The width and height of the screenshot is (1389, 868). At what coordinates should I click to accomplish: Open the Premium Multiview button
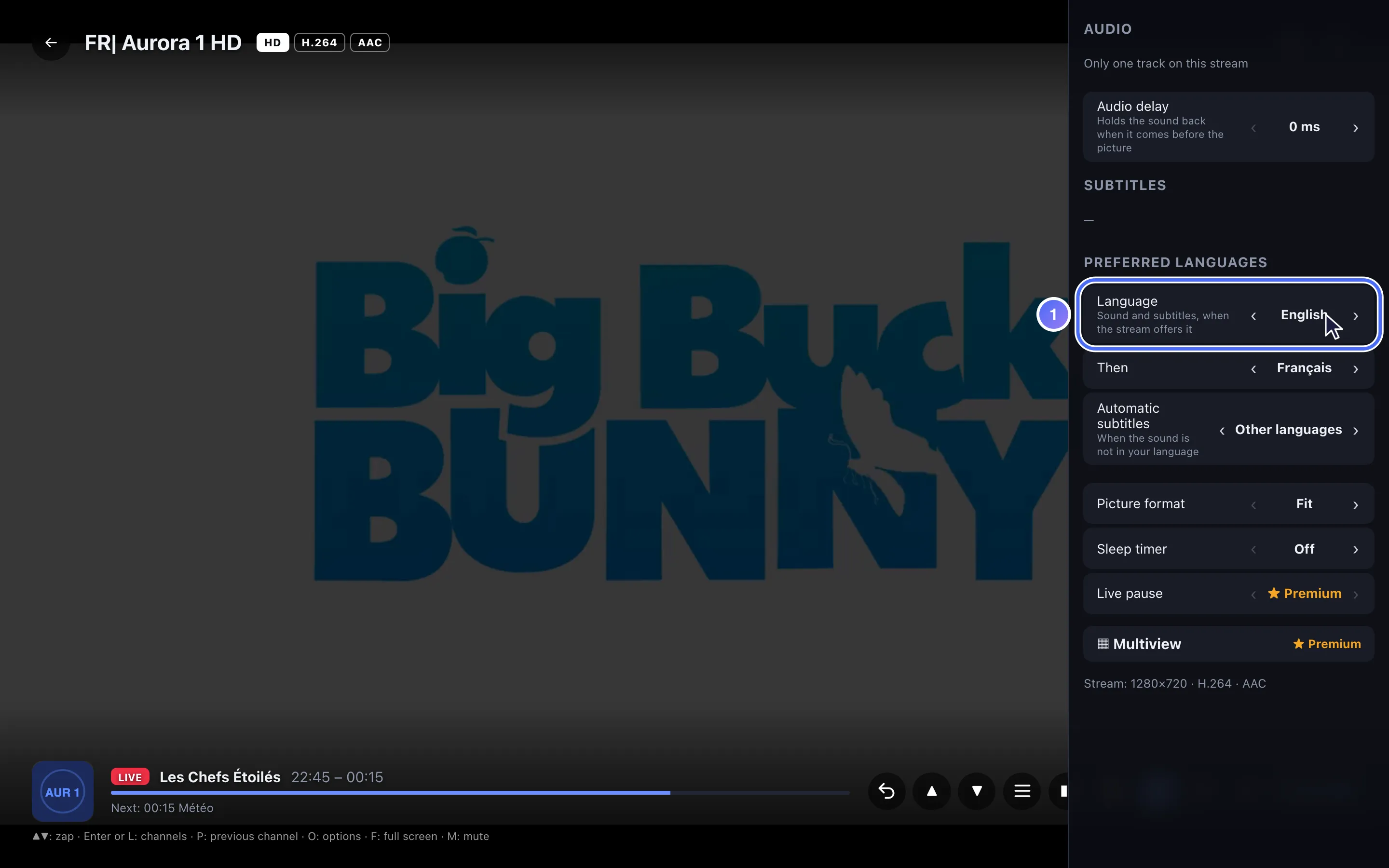[1228, 644]
